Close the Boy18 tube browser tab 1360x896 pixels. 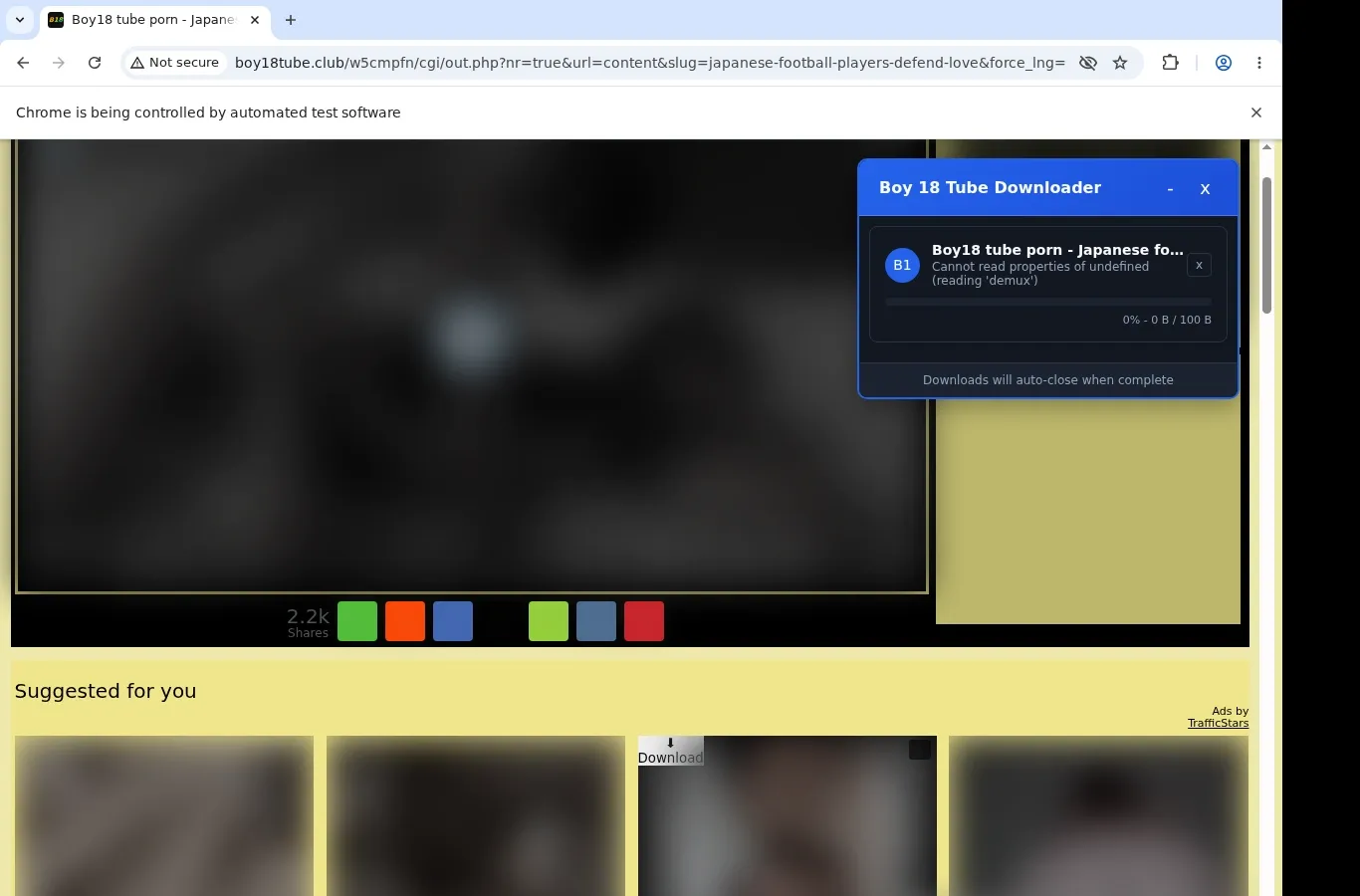255,20
